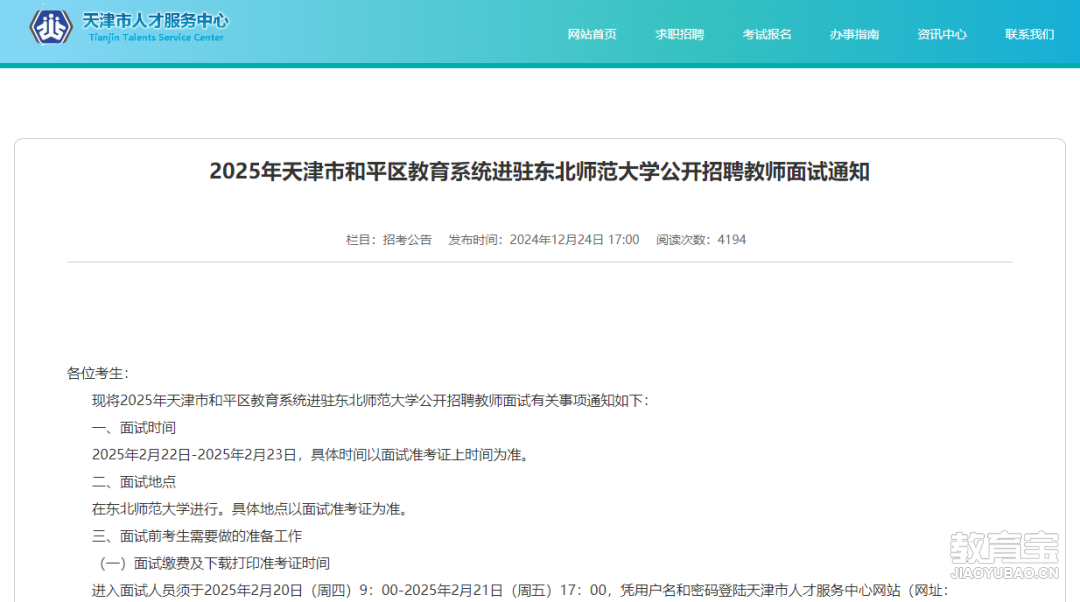Open the 求职招聘 navigation item
The height and width of the screenshot is (602, 1080).
coord(679,34)
